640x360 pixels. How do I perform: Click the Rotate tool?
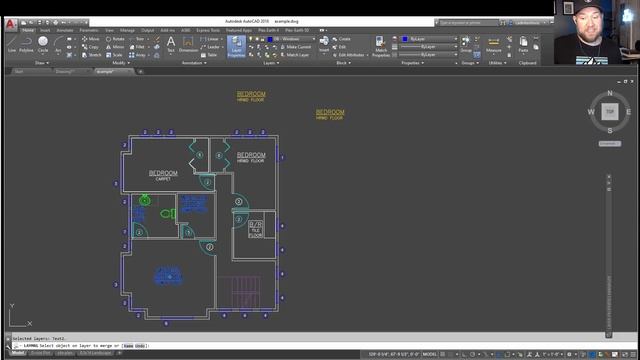tap(115, 39)
